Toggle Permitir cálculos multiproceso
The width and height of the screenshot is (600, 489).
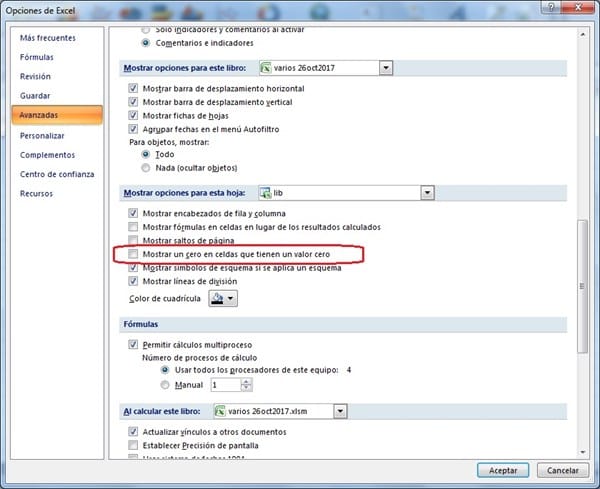point(133,345)
